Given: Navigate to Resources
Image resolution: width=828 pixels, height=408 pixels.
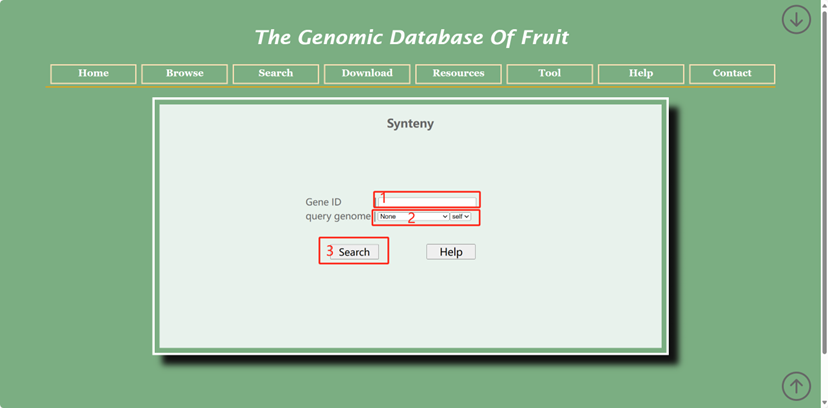Looking at the screenshot, I should [x=458, y=73].
